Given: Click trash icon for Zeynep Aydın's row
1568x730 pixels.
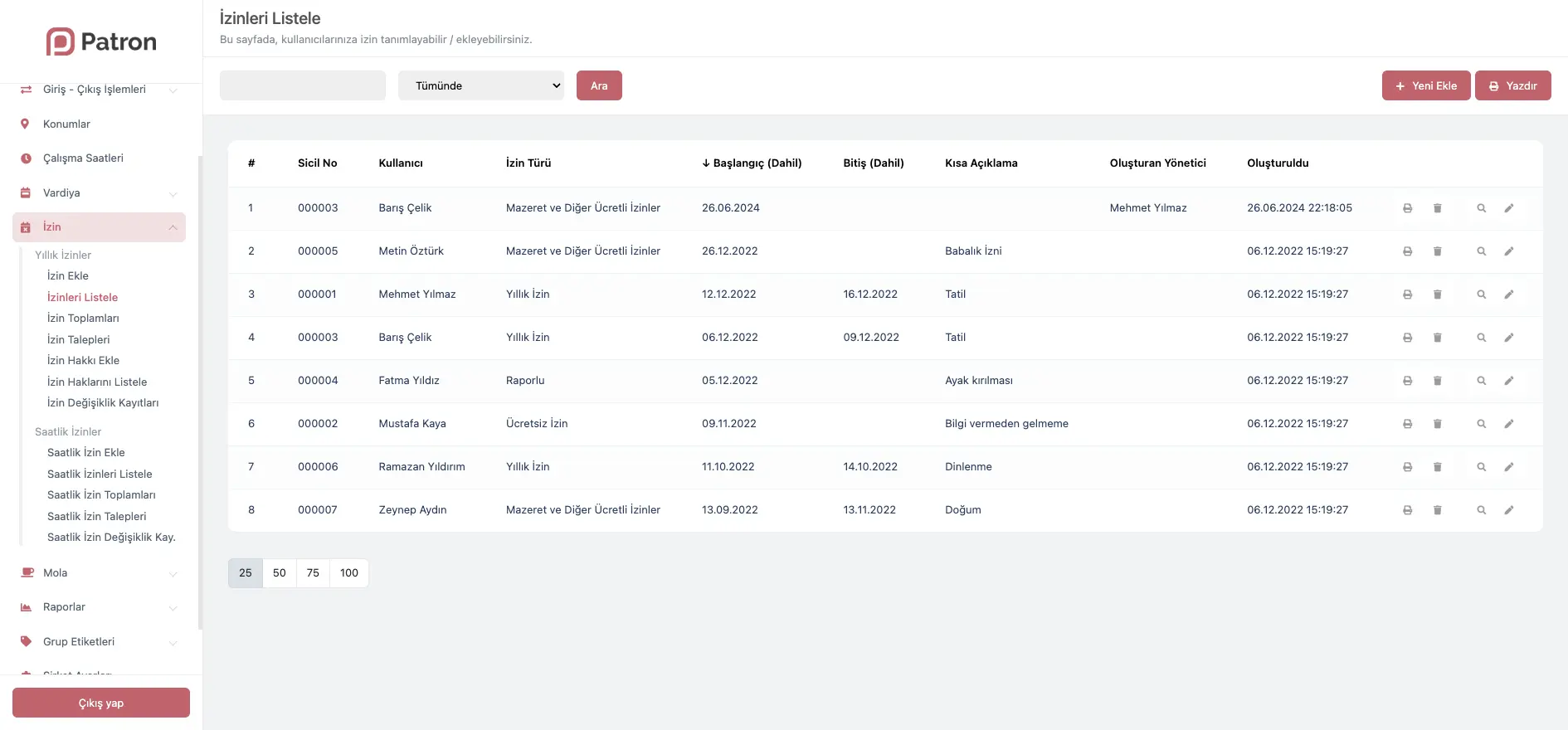Looking at the screenshot, I should pos(1437,510).
